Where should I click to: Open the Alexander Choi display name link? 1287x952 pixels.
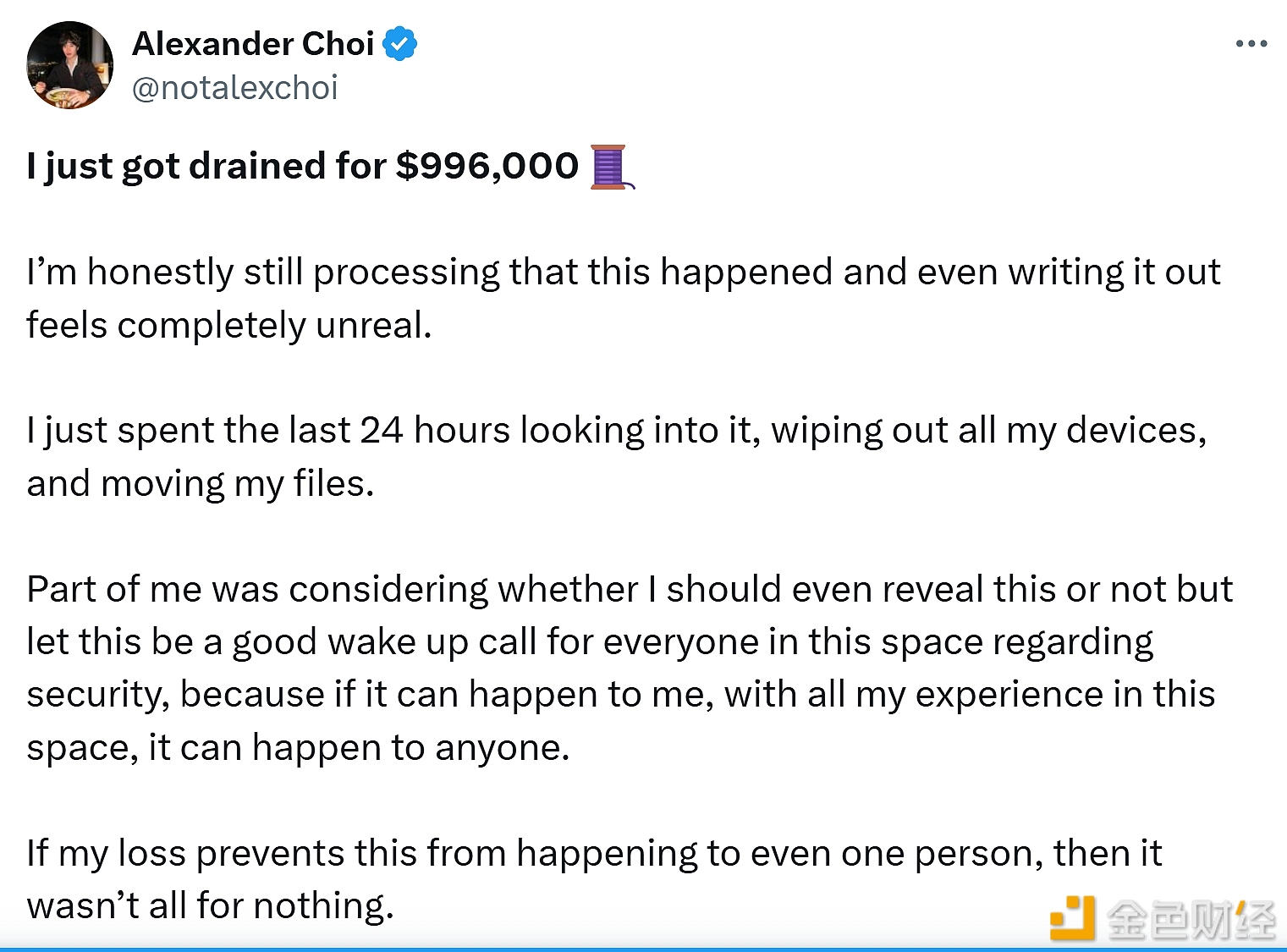coord(253,44)
